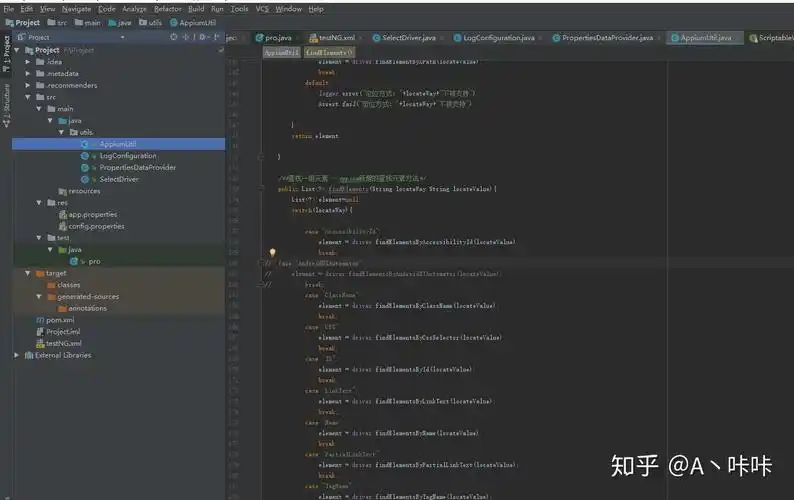Select AppiumUtil class in project tree
This screenshot has width=794, height=500.
[x=118, y=144]
